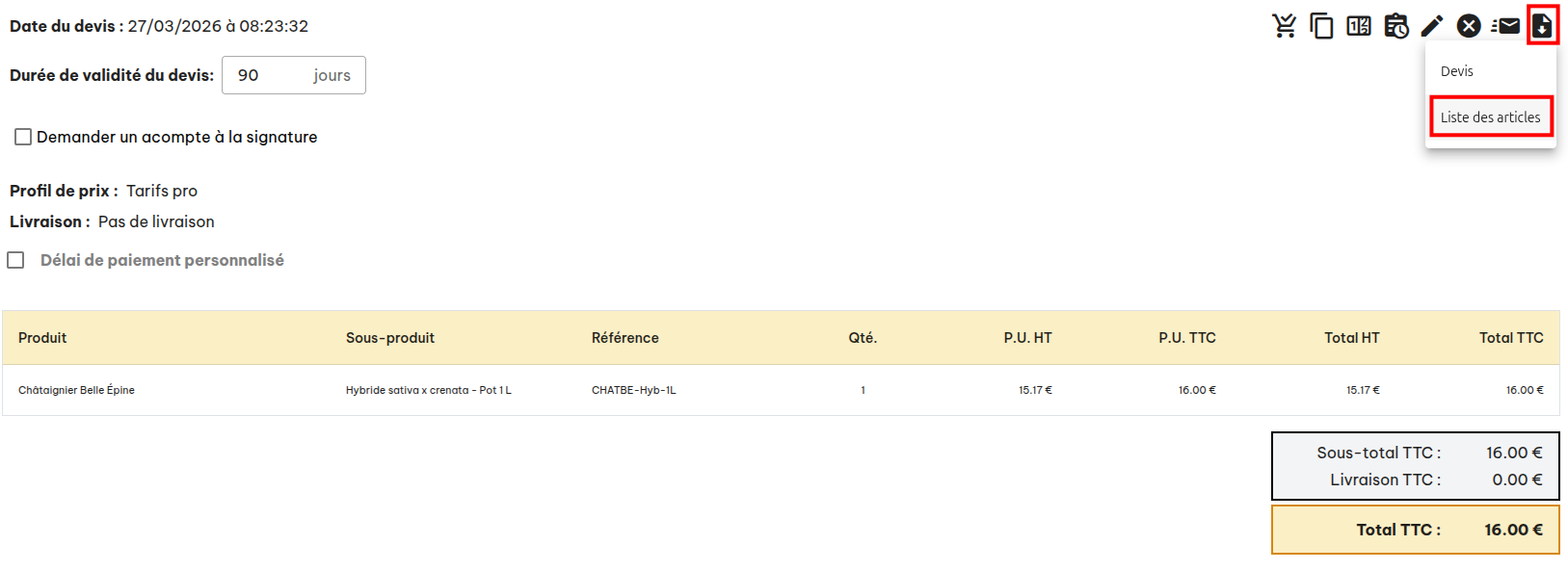This screenshot has width=1568, height=571.
Task: Click the file download icon
Action: point(1542,26)
